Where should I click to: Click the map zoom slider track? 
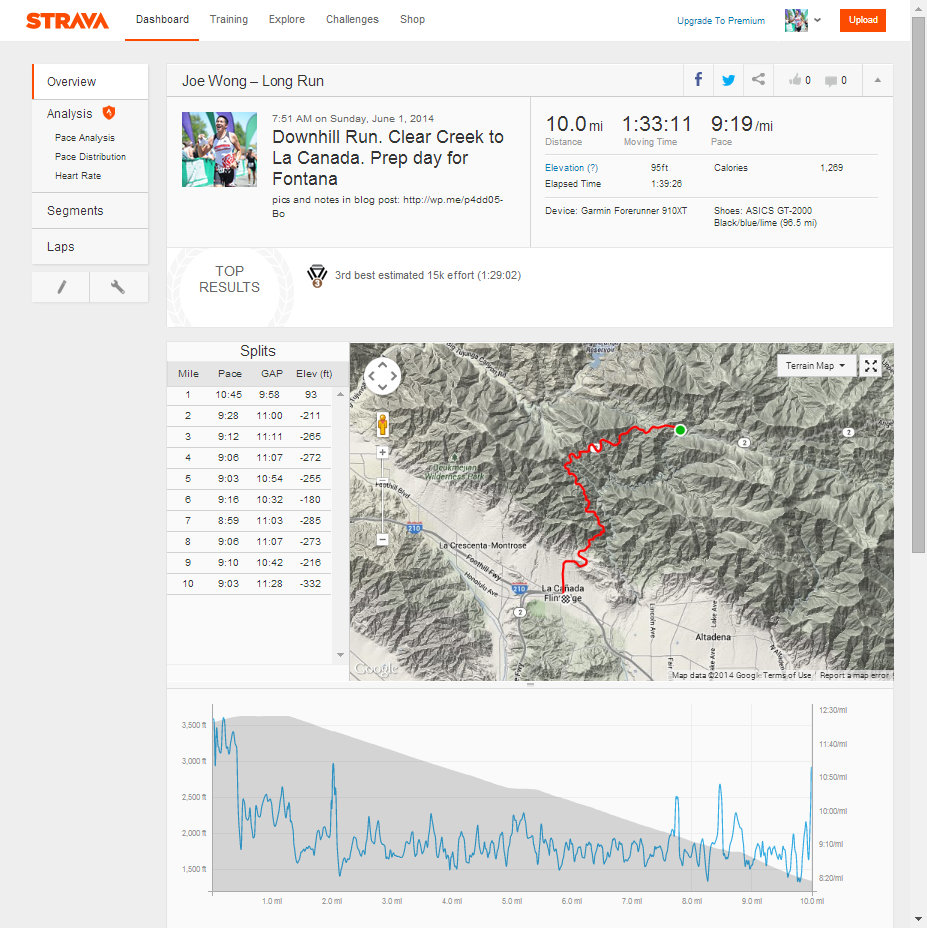[x=382, y=495]
